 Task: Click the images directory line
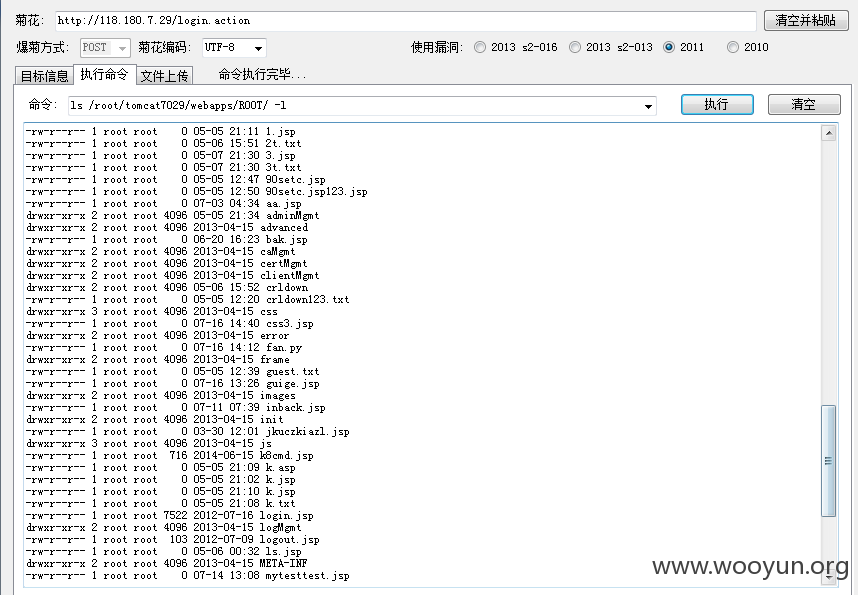(160, 397)
